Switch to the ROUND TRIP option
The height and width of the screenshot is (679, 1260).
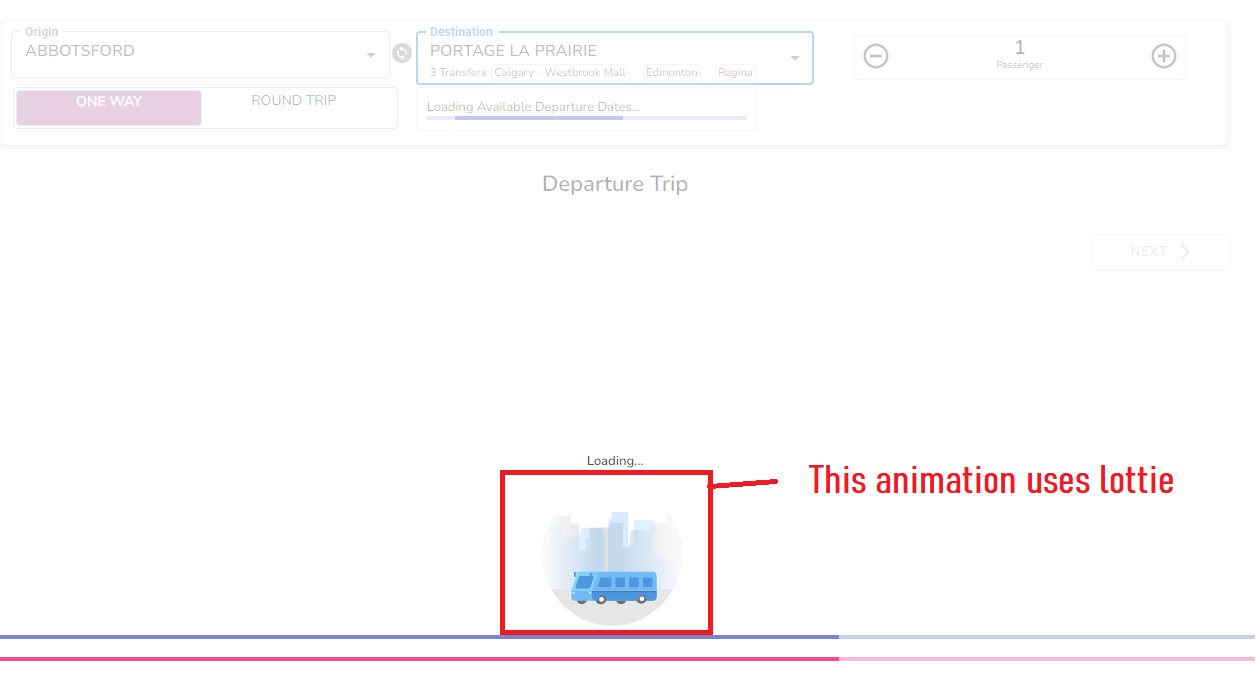pos(293,100)
